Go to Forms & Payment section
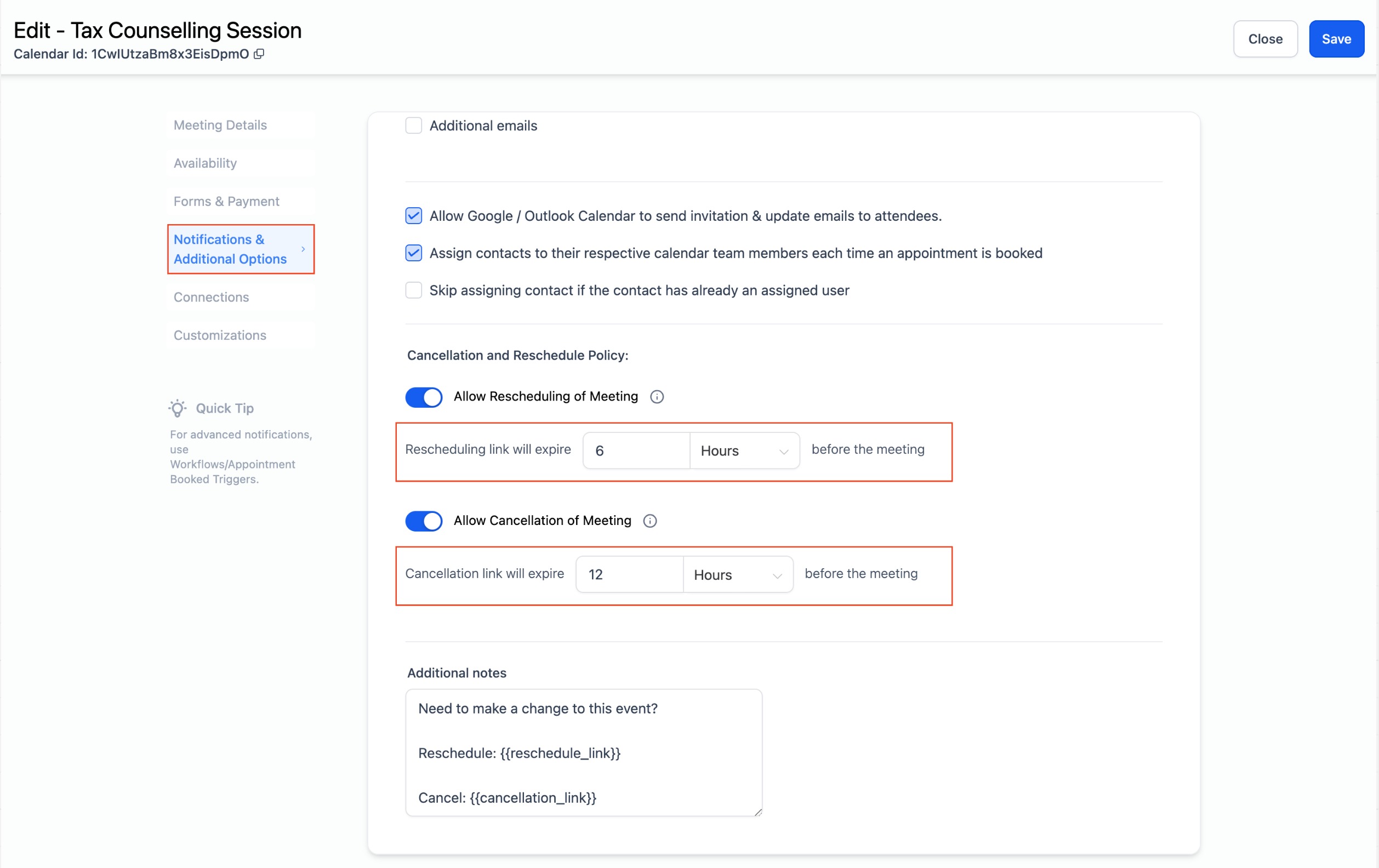Viewport: 1379px width, 868px height. tap(226, 202)
